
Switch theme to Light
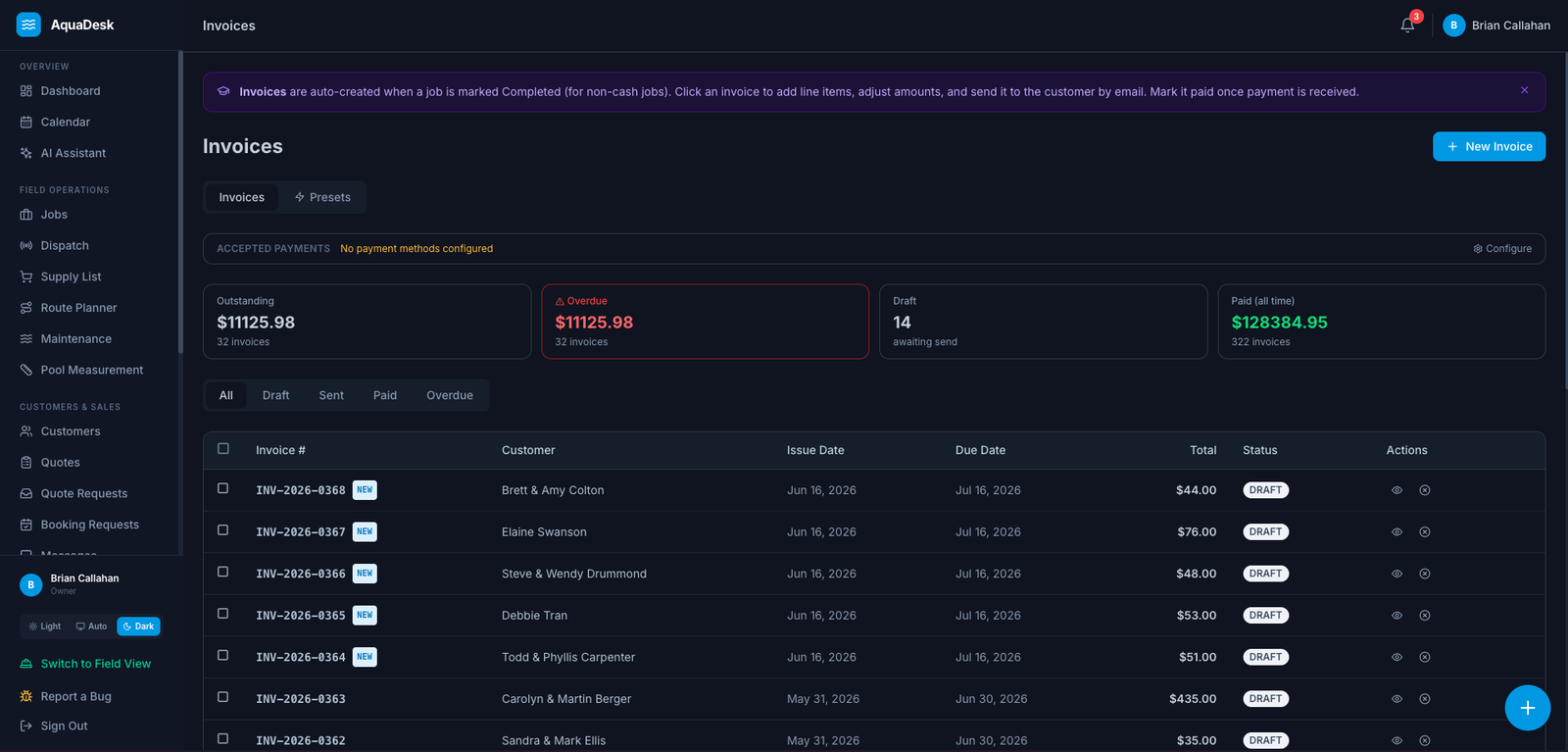click(45, 627)
